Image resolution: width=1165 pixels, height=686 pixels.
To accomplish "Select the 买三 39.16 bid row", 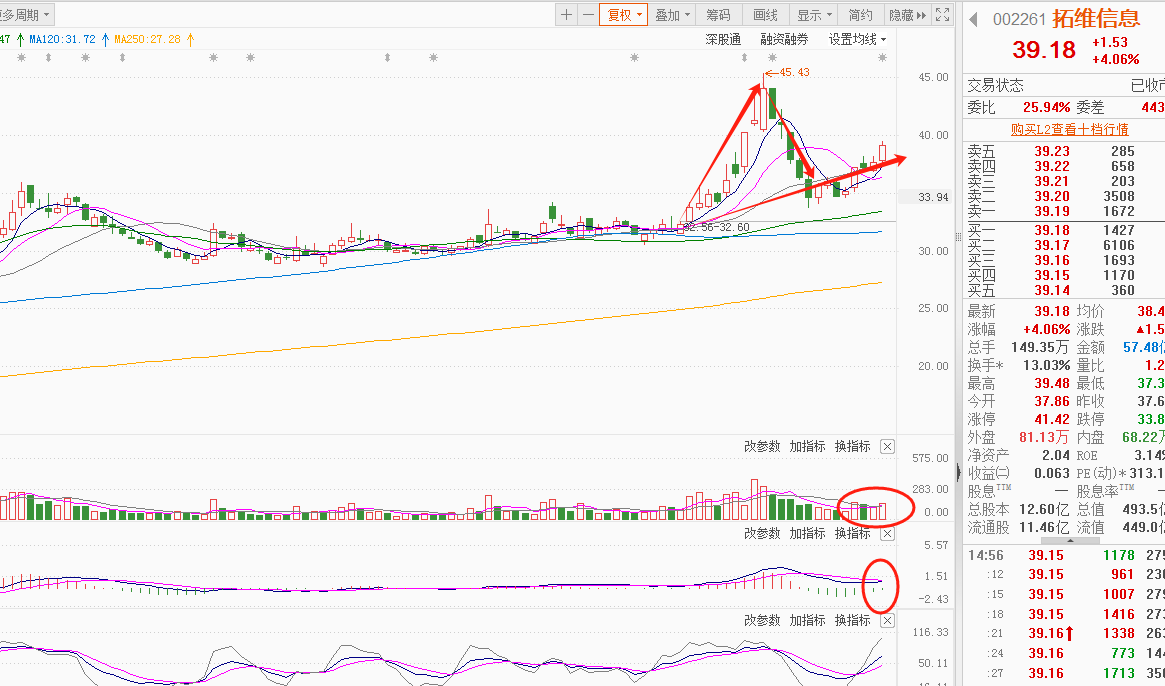I will coord(1064,260).
